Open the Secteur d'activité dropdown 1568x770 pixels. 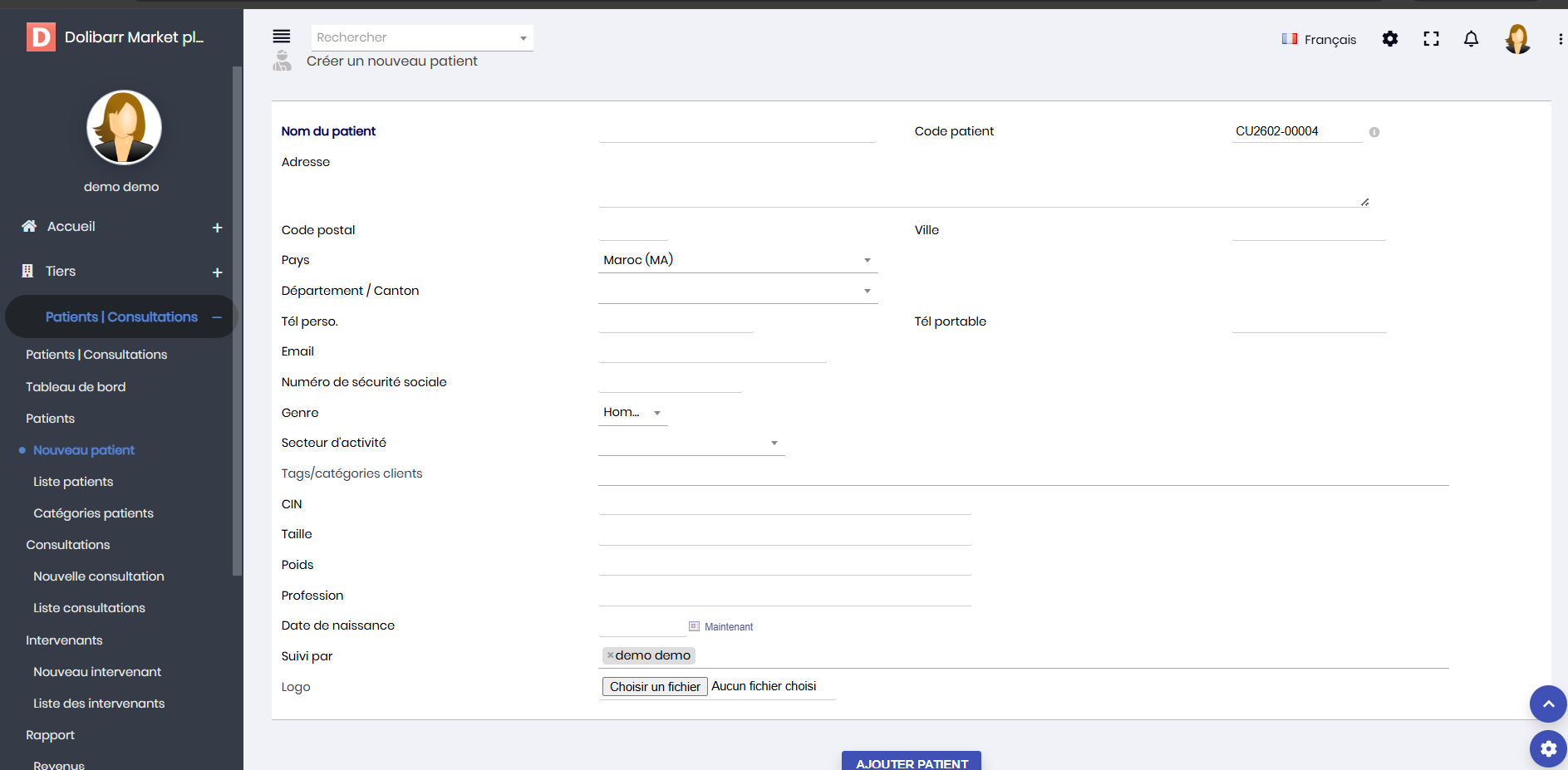point(691,444)
